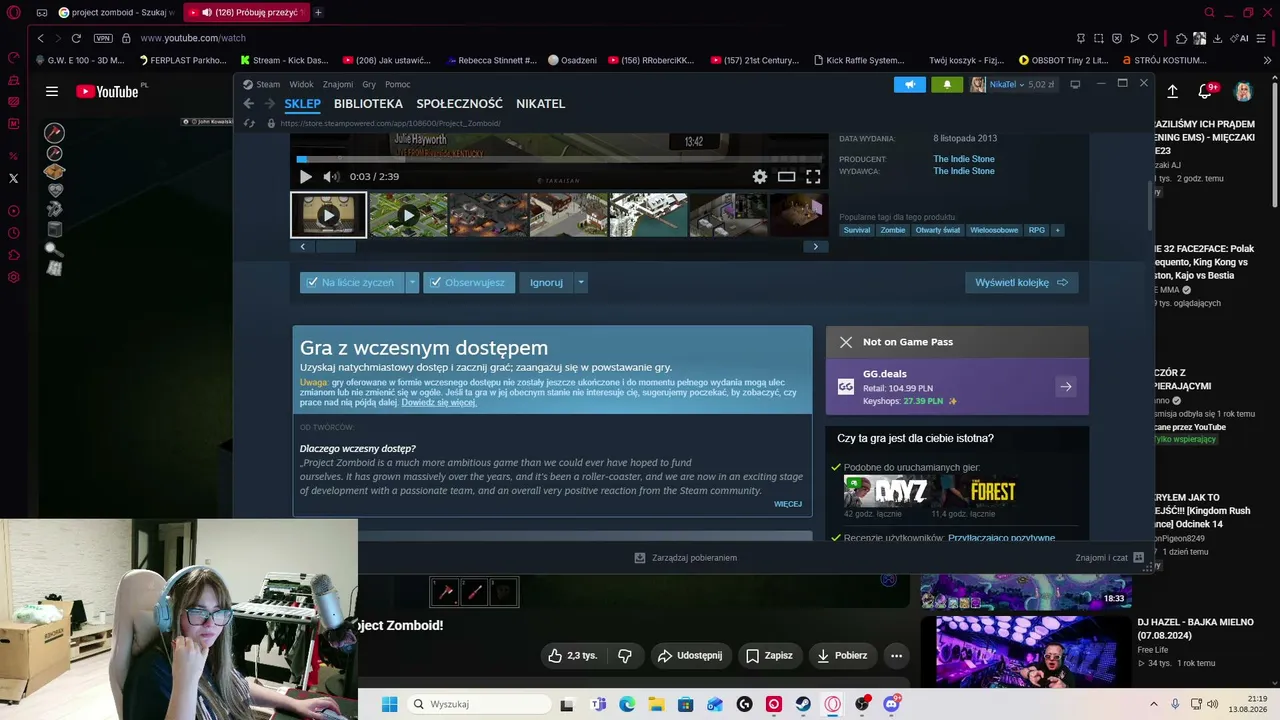Viewport: 1280px width, 720px height.
Task: Open Discord from the Windows taskbar
Action: tap(891, 704)
